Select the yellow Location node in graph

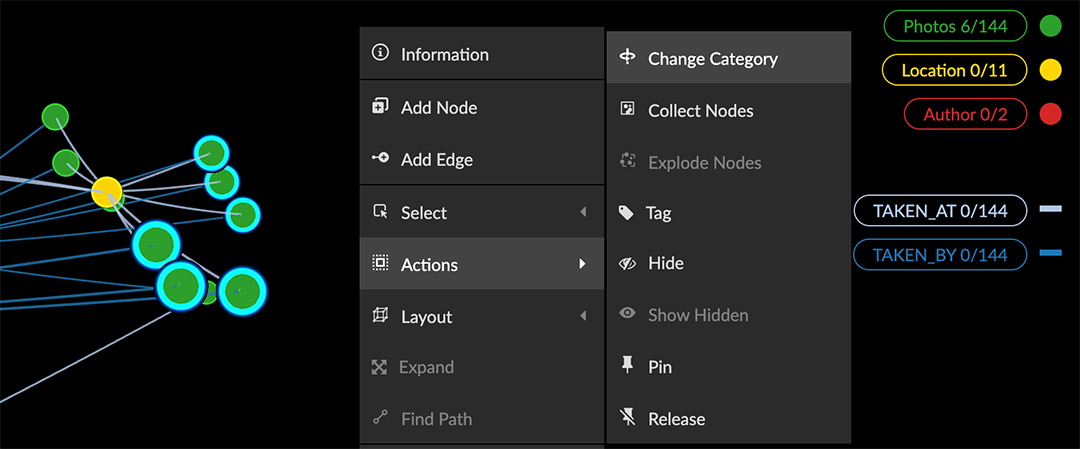pyautogui.click(x=107, y=190)
